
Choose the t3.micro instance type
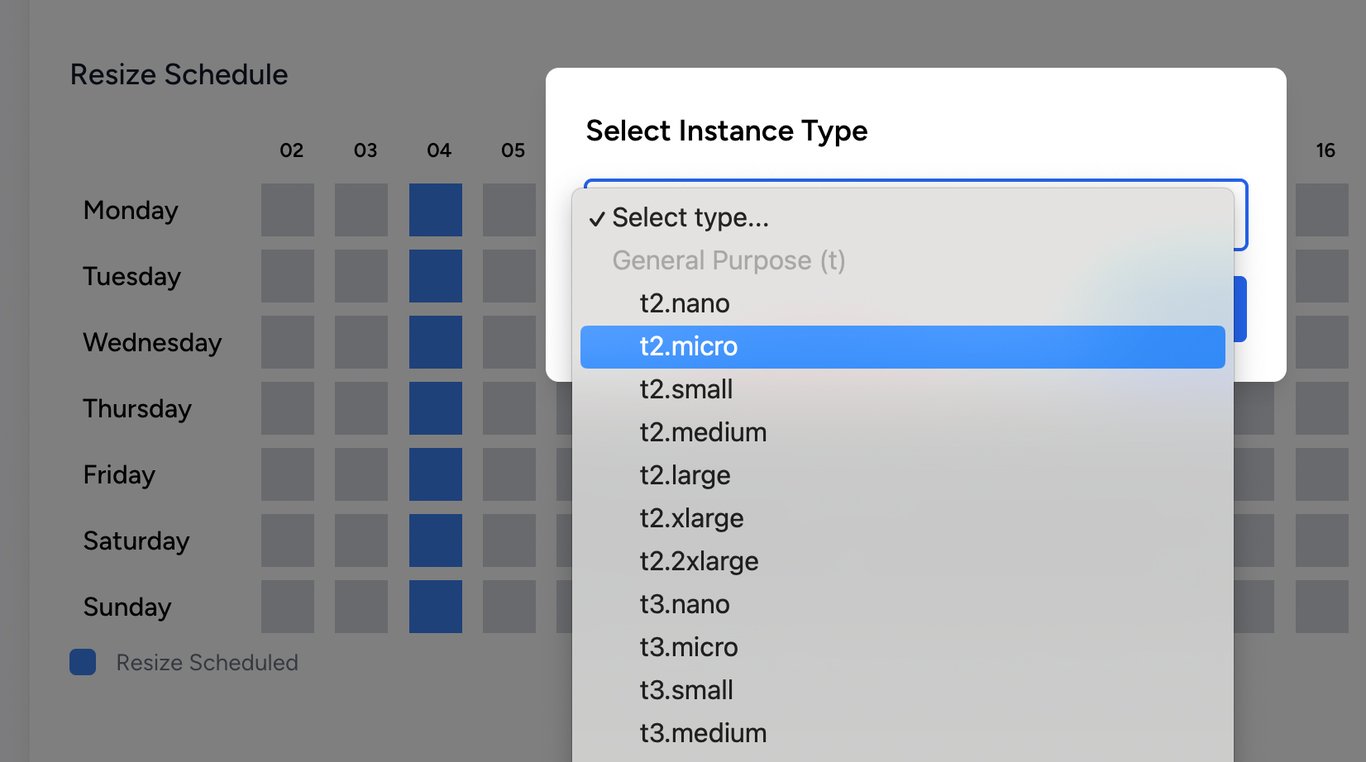pos(689,647)
